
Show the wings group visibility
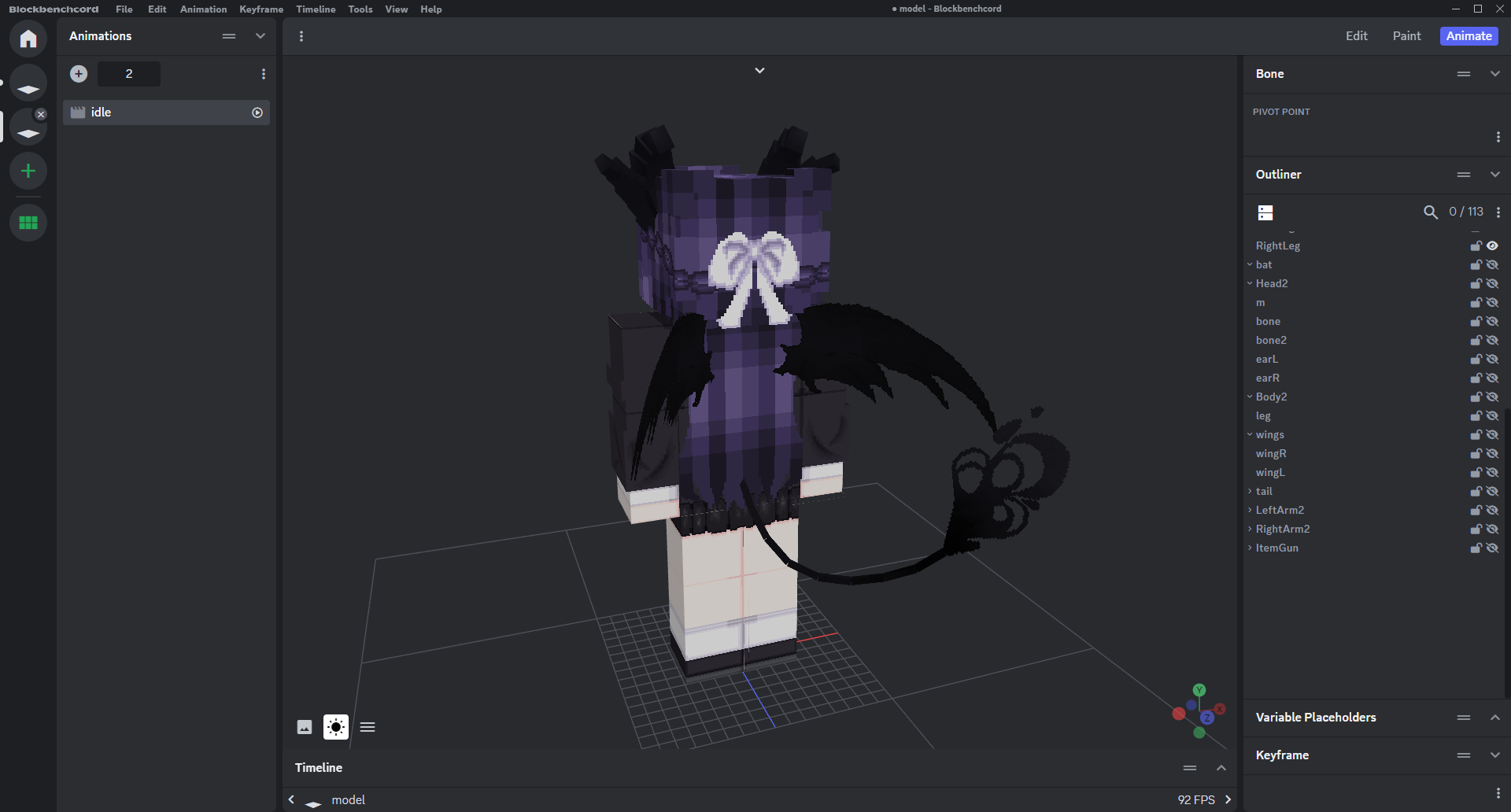(1492, 434)
